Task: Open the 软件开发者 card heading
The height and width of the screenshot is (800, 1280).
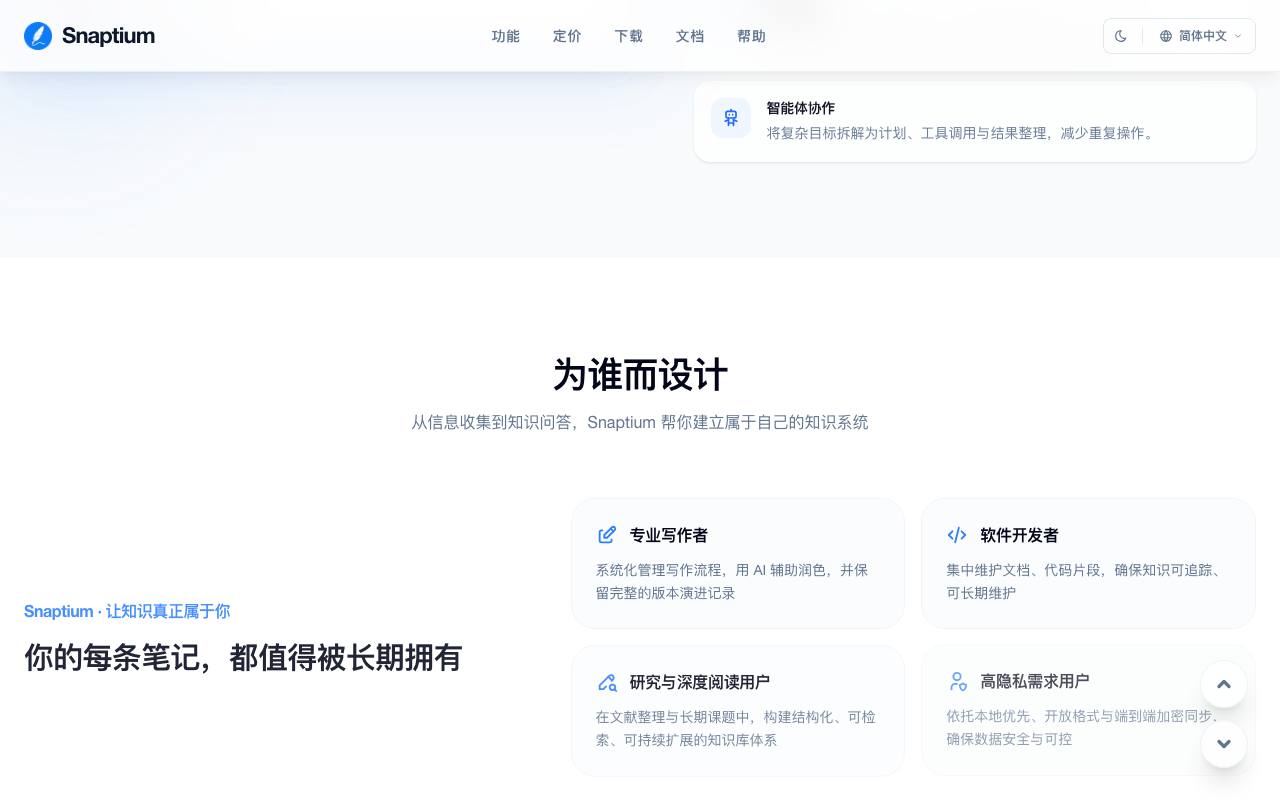Action: [x=1020, y=535]
